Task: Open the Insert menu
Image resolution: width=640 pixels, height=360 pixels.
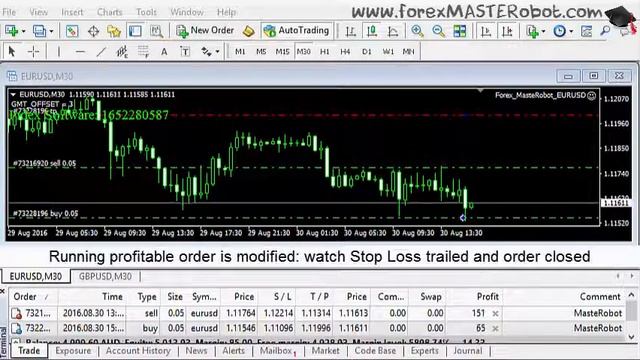Action: pos(72,12)
